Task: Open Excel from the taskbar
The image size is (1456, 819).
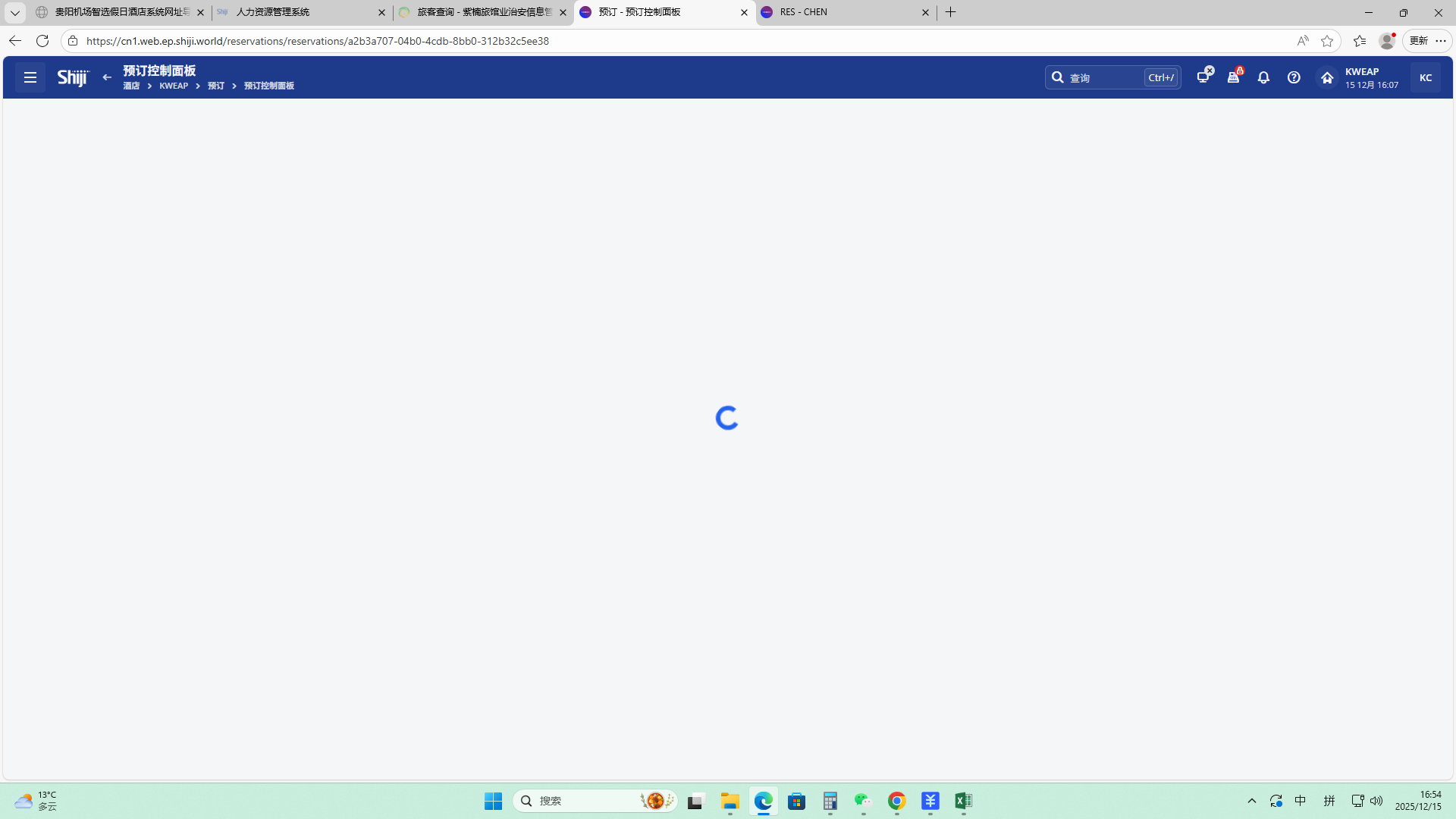Action: 963,801
